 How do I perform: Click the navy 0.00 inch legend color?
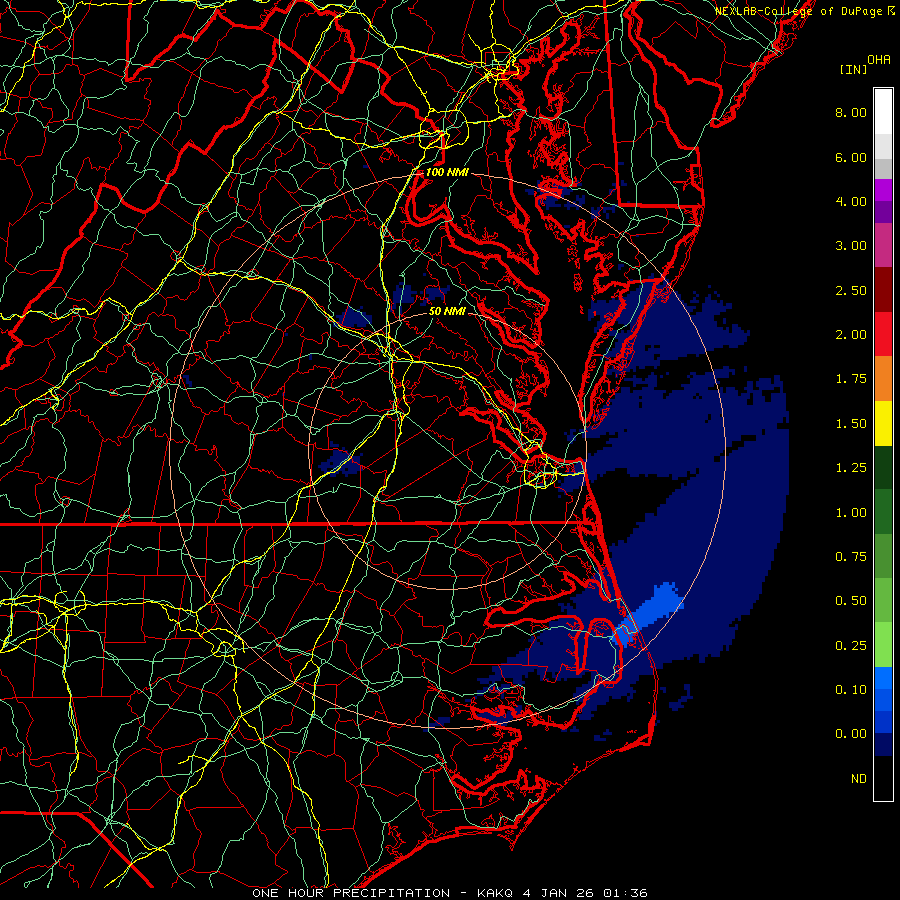(x=883, y=744)
